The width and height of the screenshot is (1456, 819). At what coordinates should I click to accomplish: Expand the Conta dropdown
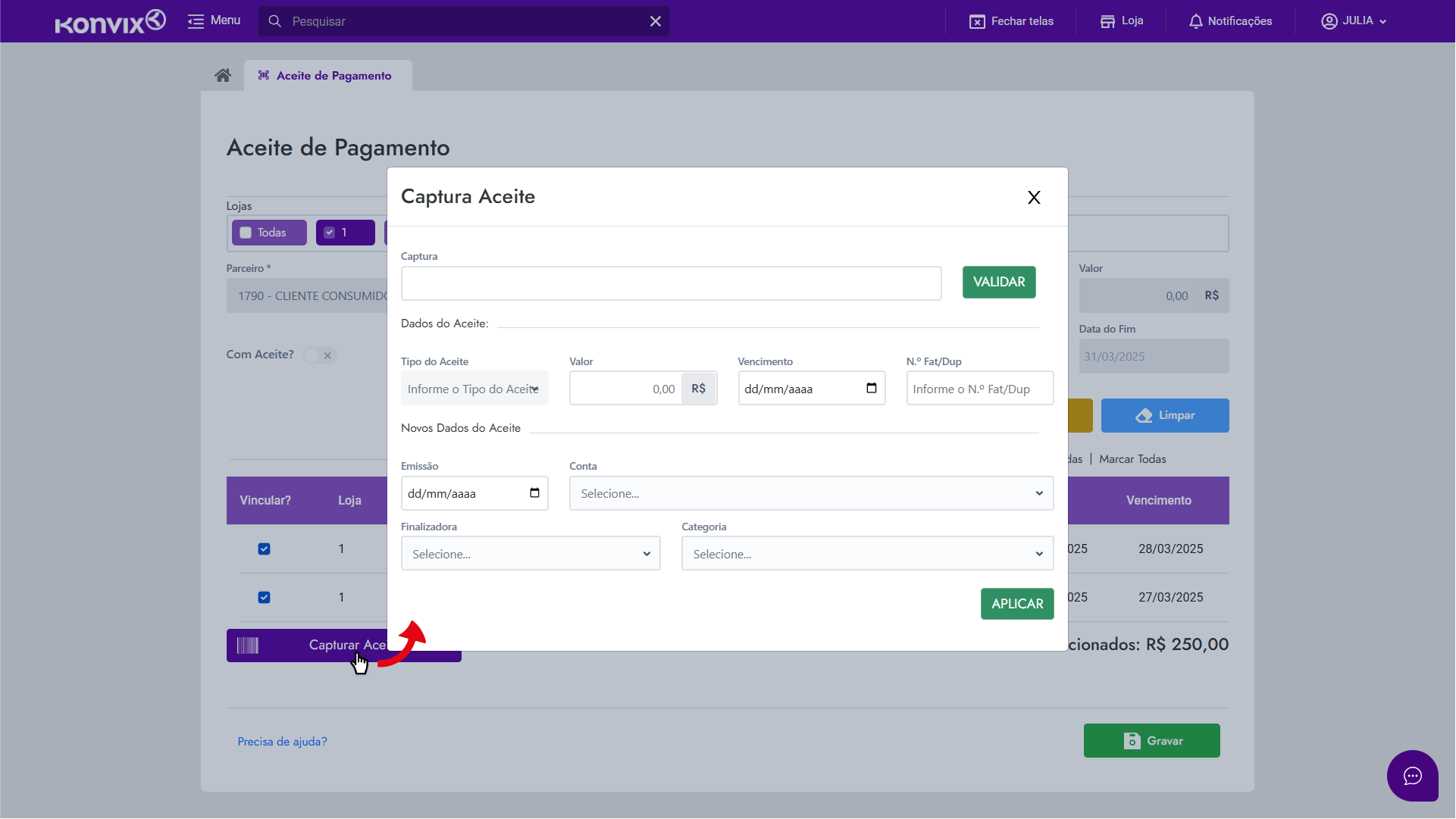811,493
